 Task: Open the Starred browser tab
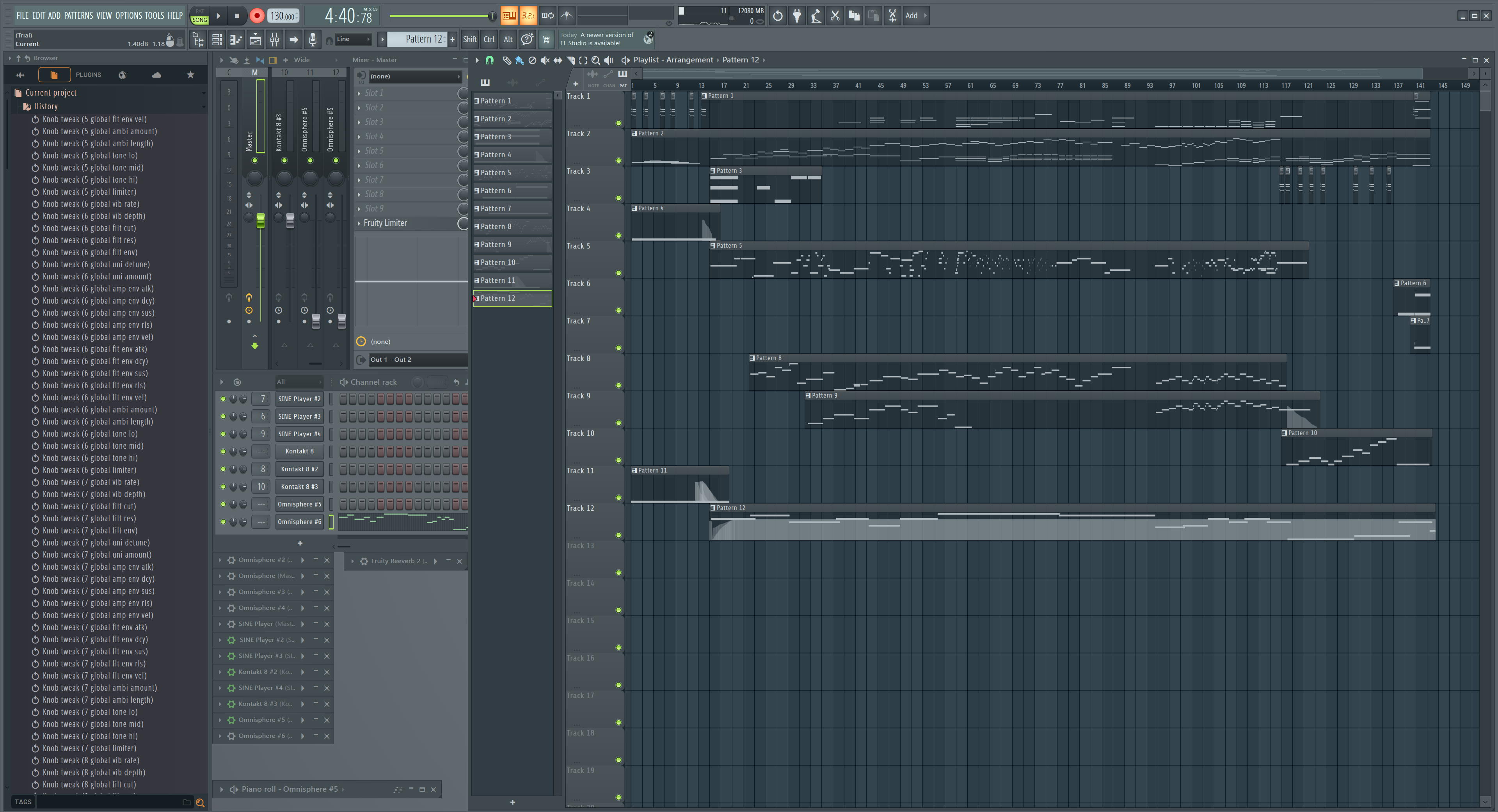point(190,75)
